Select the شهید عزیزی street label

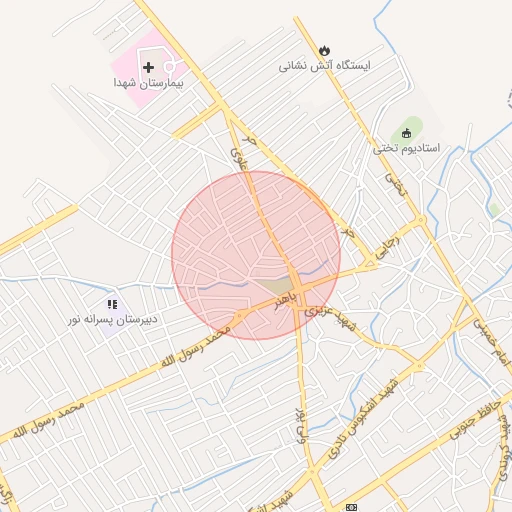[330, 319]
